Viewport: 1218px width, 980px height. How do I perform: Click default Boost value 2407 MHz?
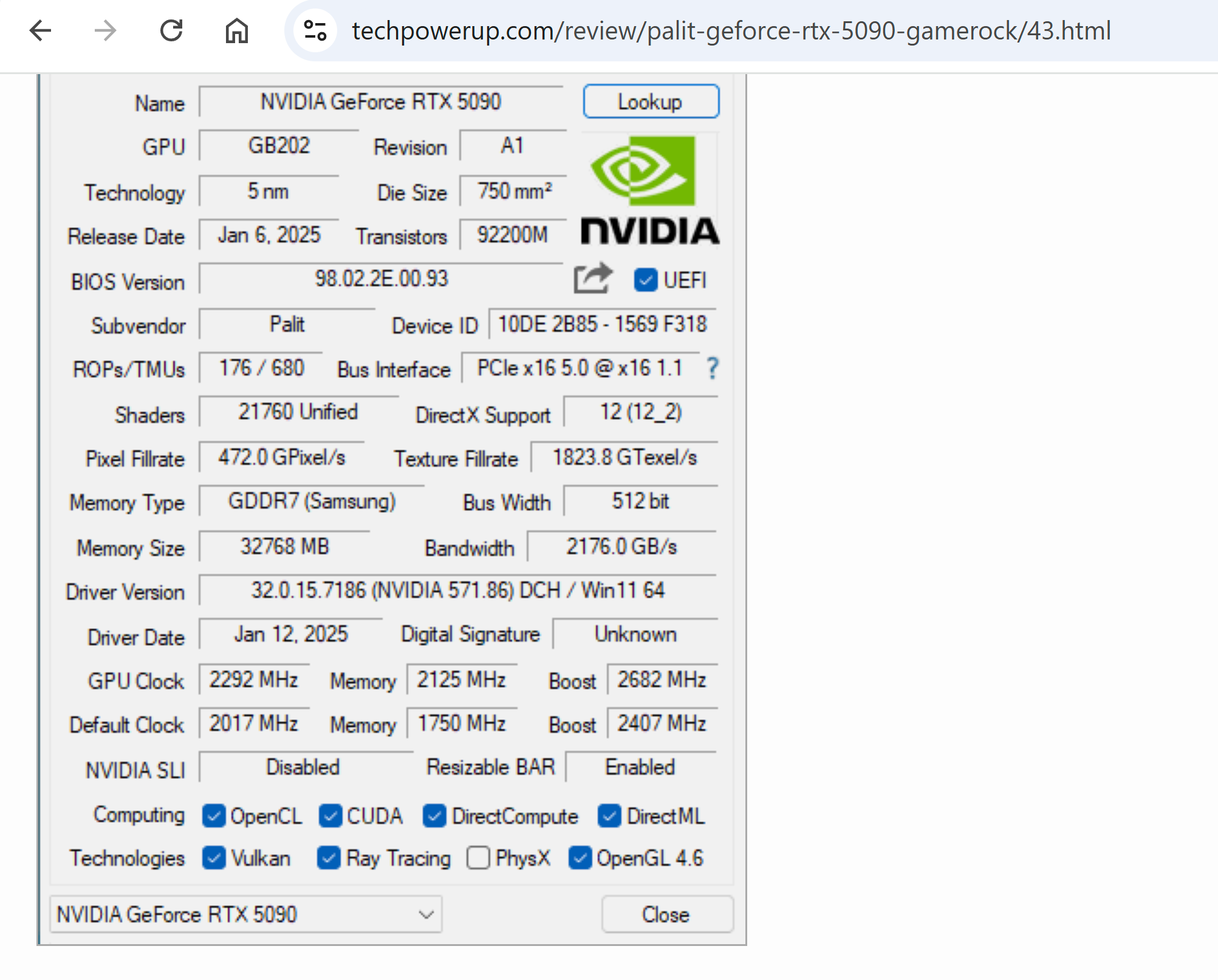662,723
